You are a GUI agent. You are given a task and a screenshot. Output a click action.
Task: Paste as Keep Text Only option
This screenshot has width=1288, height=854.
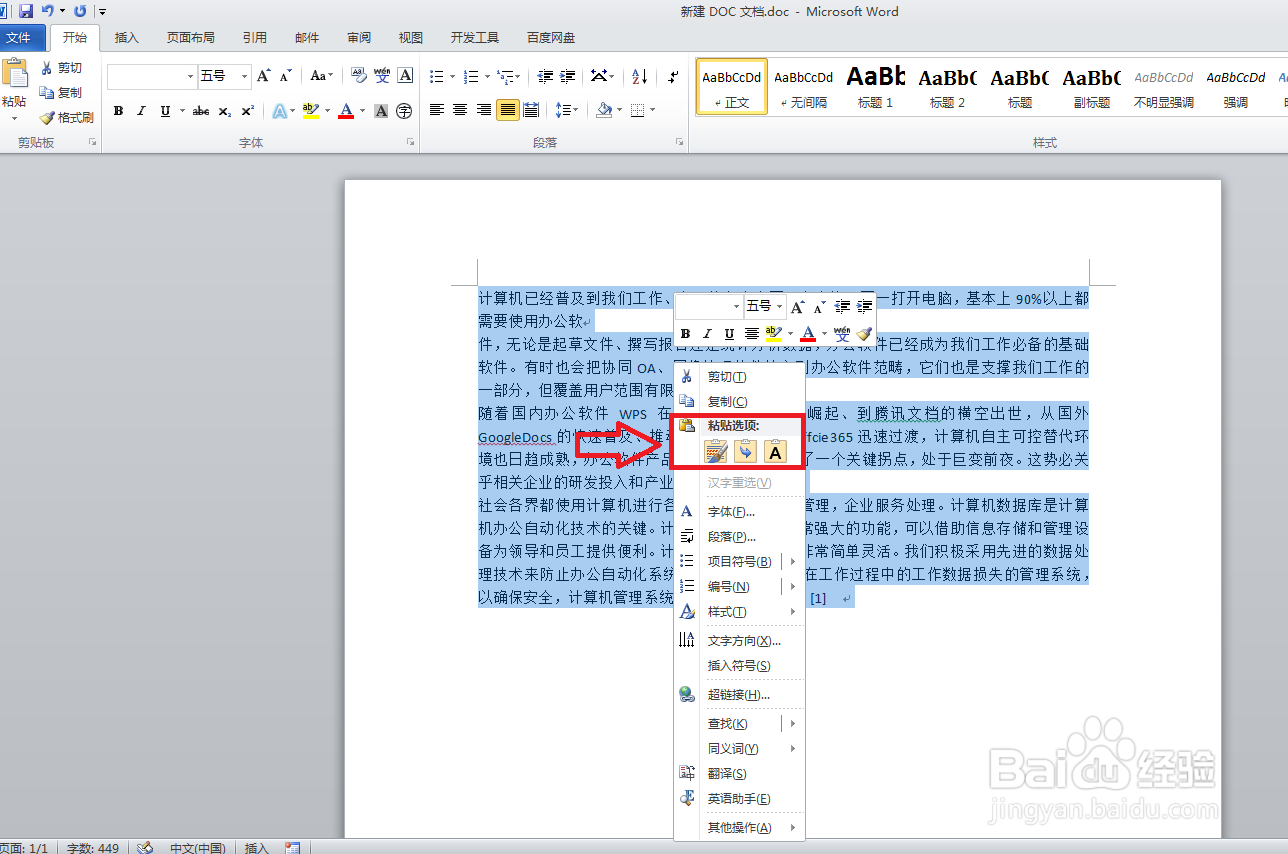click(x=775, y=452)
